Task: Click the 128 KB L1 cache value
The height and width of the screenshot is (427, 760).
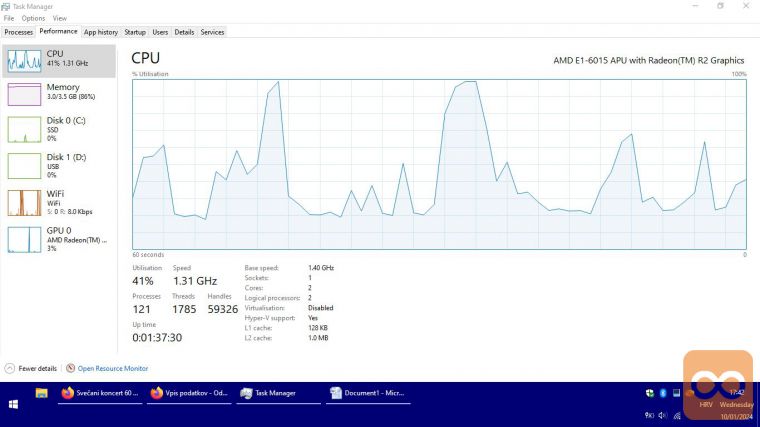Action: (317, 328)
